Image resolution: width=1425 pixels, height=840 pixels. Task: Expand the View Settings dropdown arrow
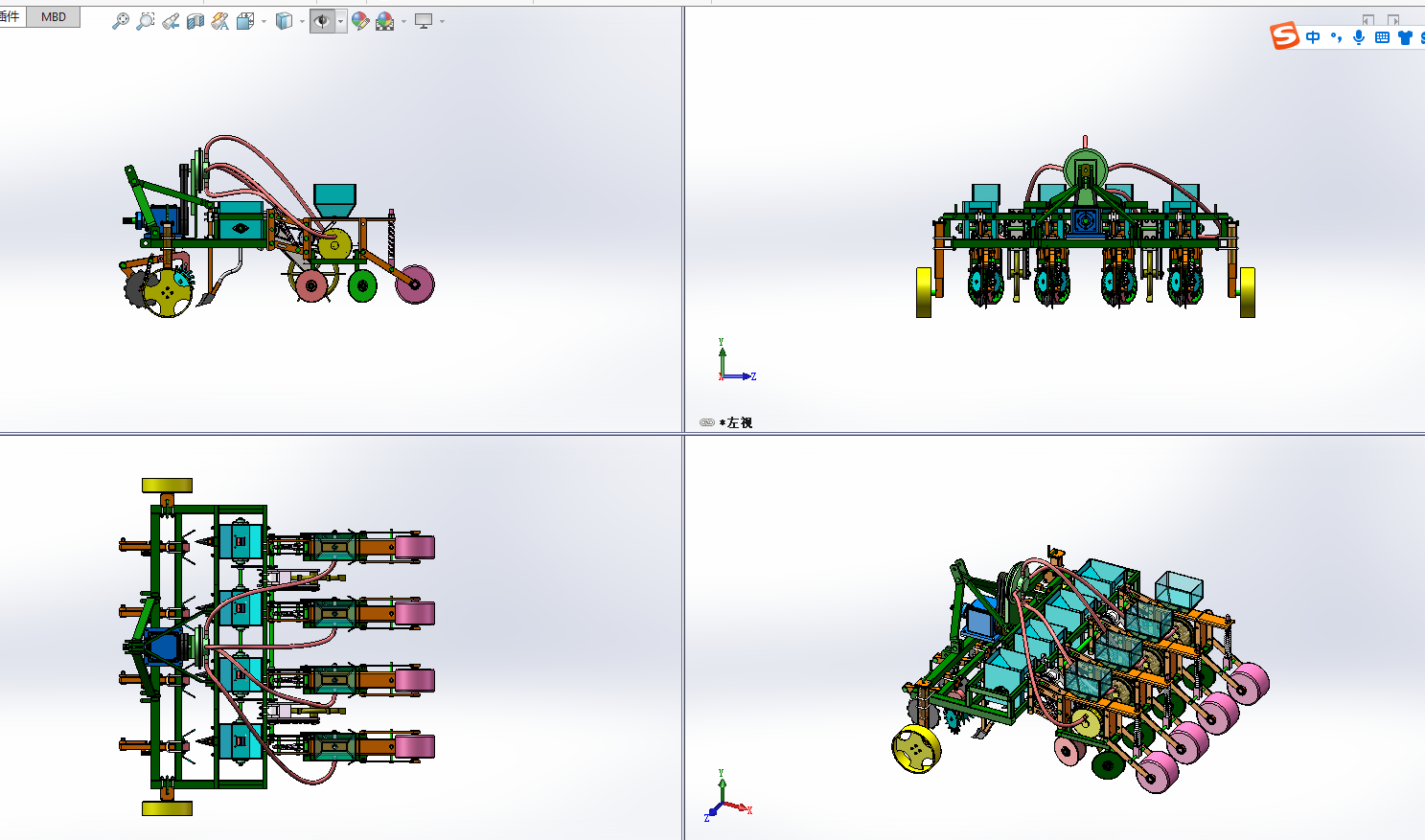click(x=442, y=21)
